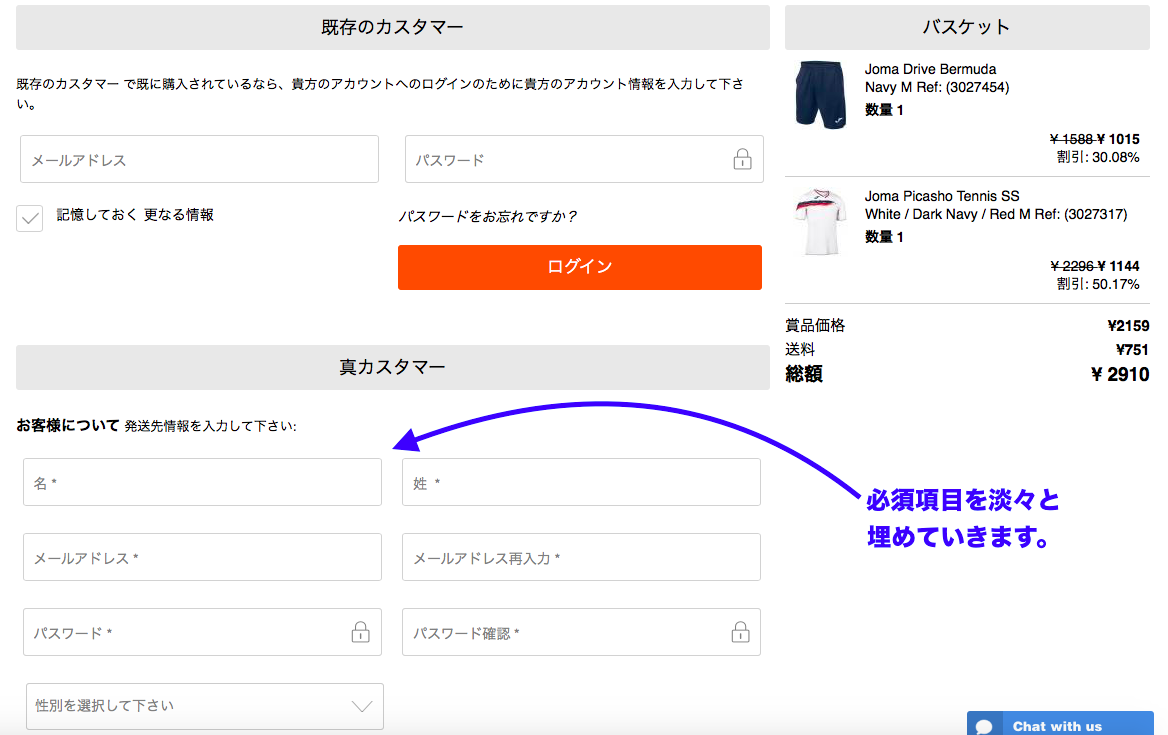Click the メールアドレス再入力 field

click(581, 557)
